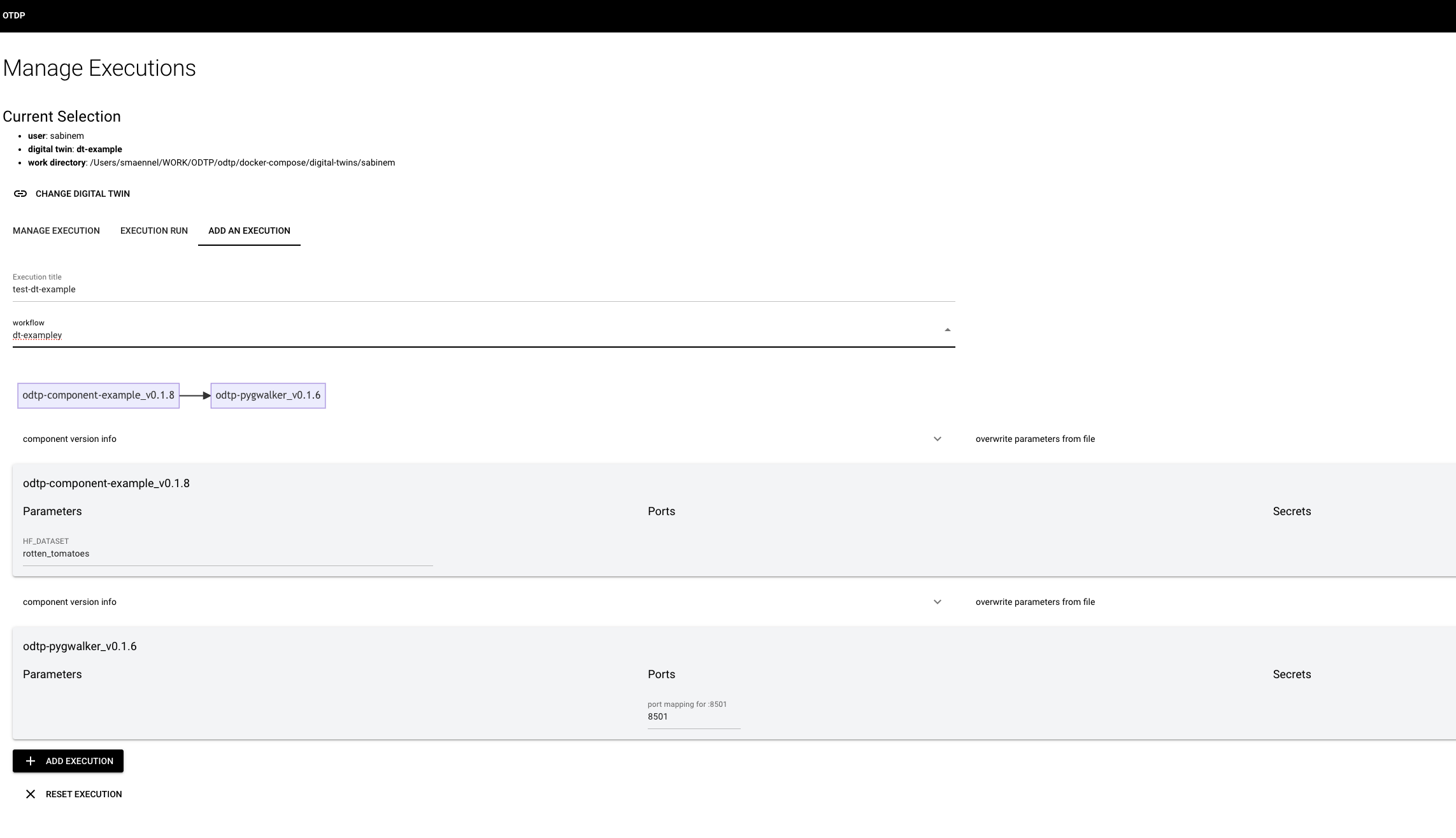Open the workflow dropdown selector
Screen dimensions: 1456x838
[x=947, y=330]
